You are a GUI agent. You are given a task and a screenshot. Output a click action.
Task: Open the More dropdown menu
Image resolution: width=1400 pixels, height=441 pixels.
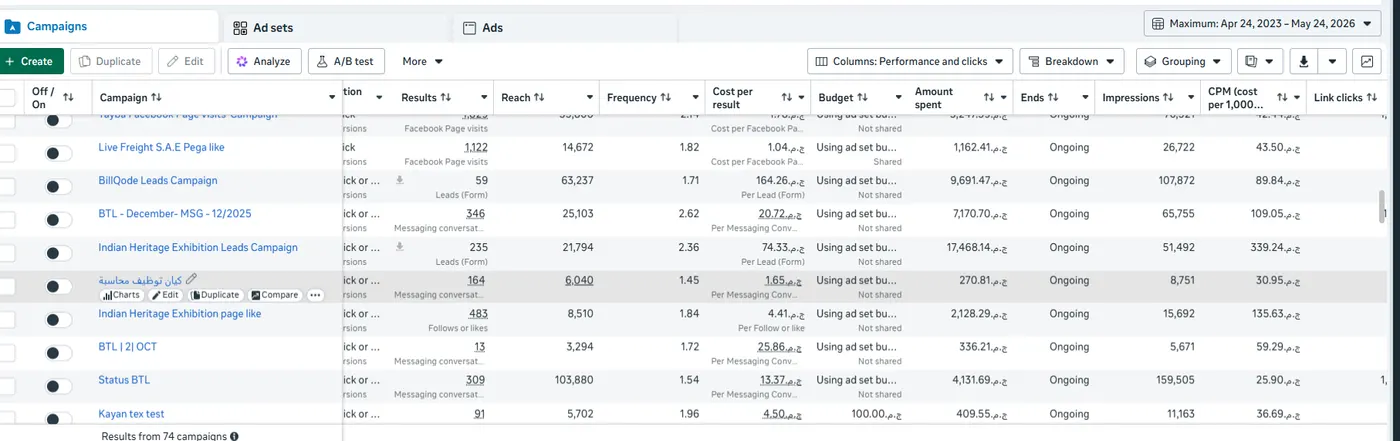[422, 61]
